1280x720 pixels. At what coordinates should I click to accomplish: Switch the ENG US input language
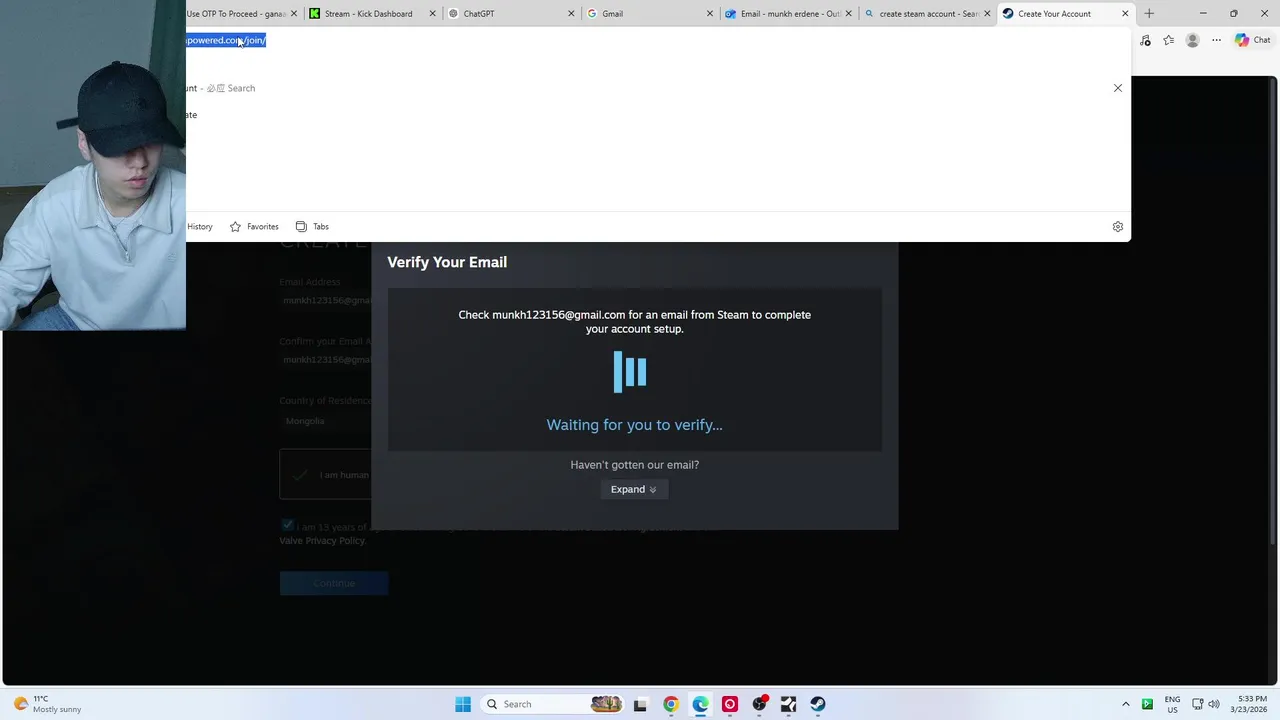[1172, 704]
